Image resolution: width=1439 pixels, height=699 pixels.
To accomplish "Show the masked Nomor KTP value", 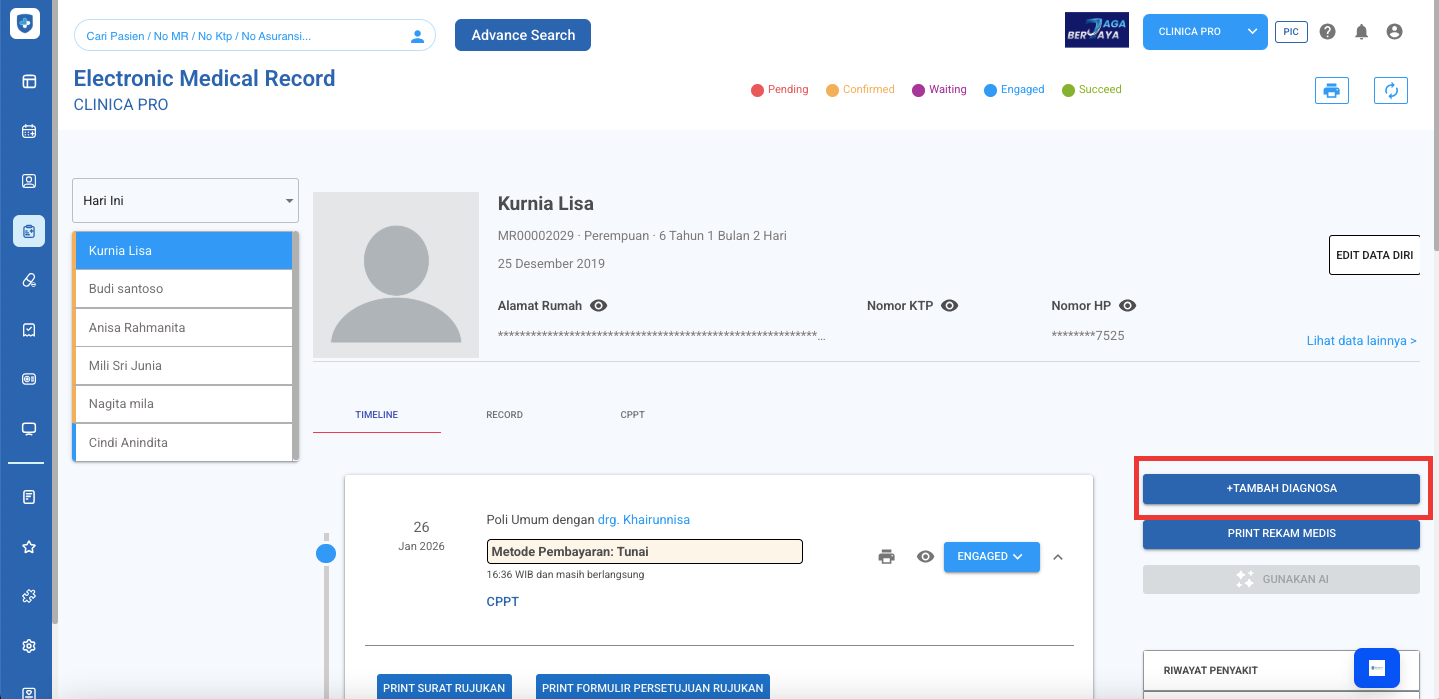I will point(950,306).
